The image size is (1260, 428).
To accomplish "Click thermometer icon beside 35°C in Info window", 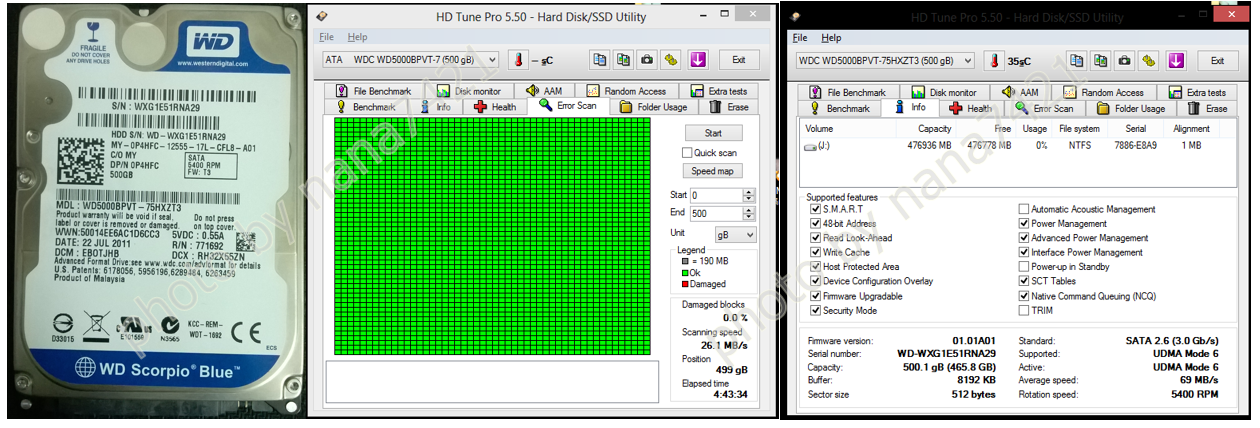I will click(995, 60).
